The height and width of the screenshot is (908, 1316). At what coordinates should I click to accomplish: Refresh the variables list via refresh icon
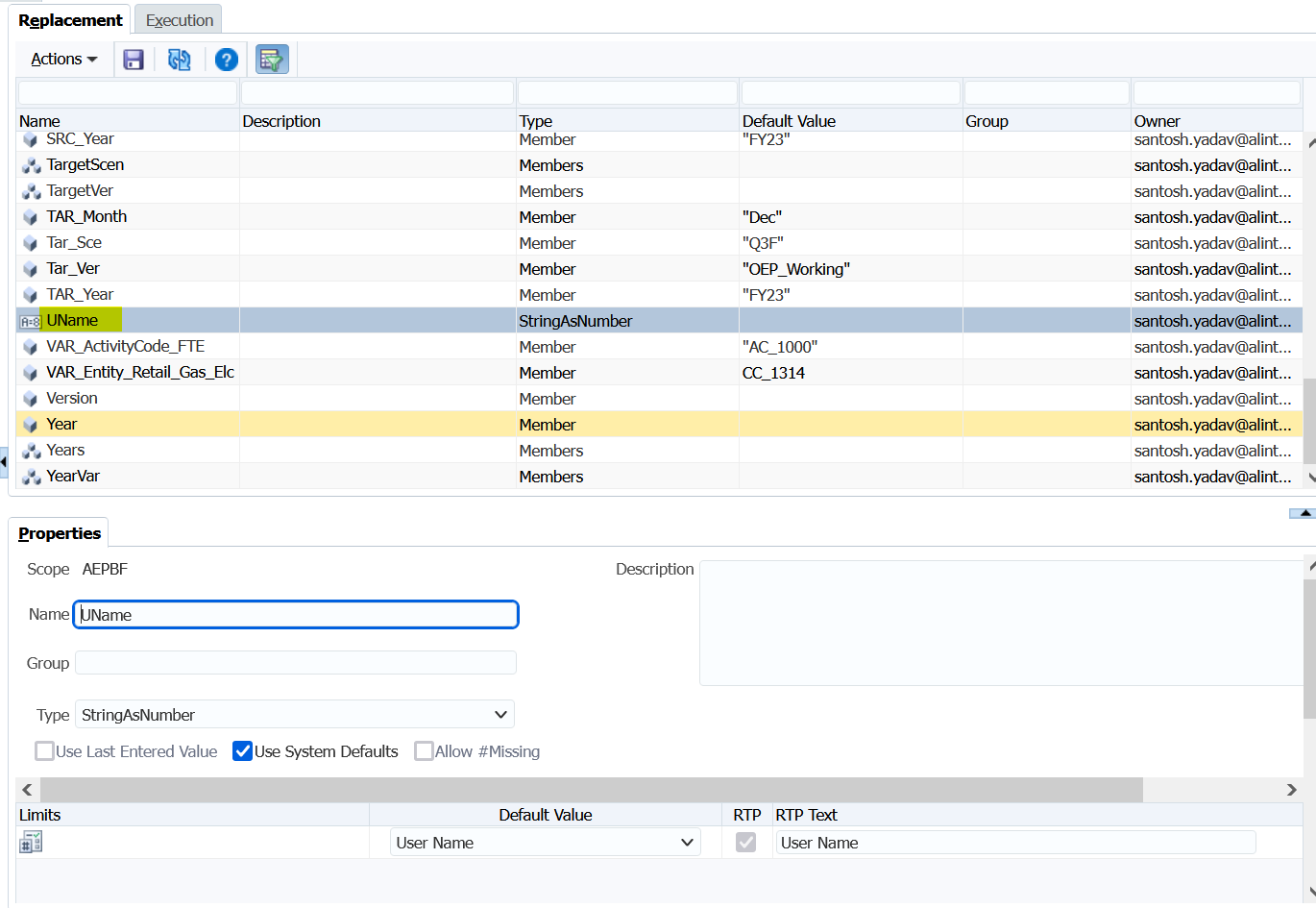click(x=179, y=59)
